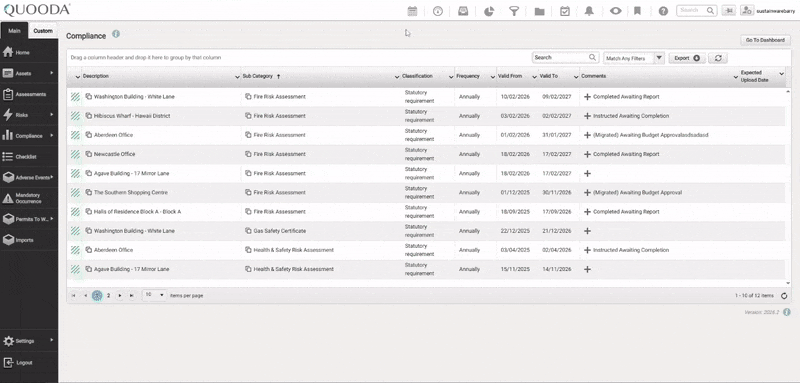Go to the first page arrow

73,295
